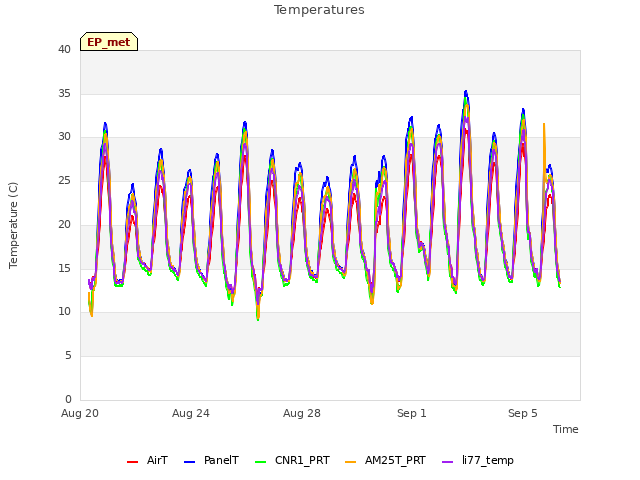This screenshot has width=640, height=480.
Task: Click the 35 y-axis tick label
Action: pyautogui.click(x=64, y=93)
